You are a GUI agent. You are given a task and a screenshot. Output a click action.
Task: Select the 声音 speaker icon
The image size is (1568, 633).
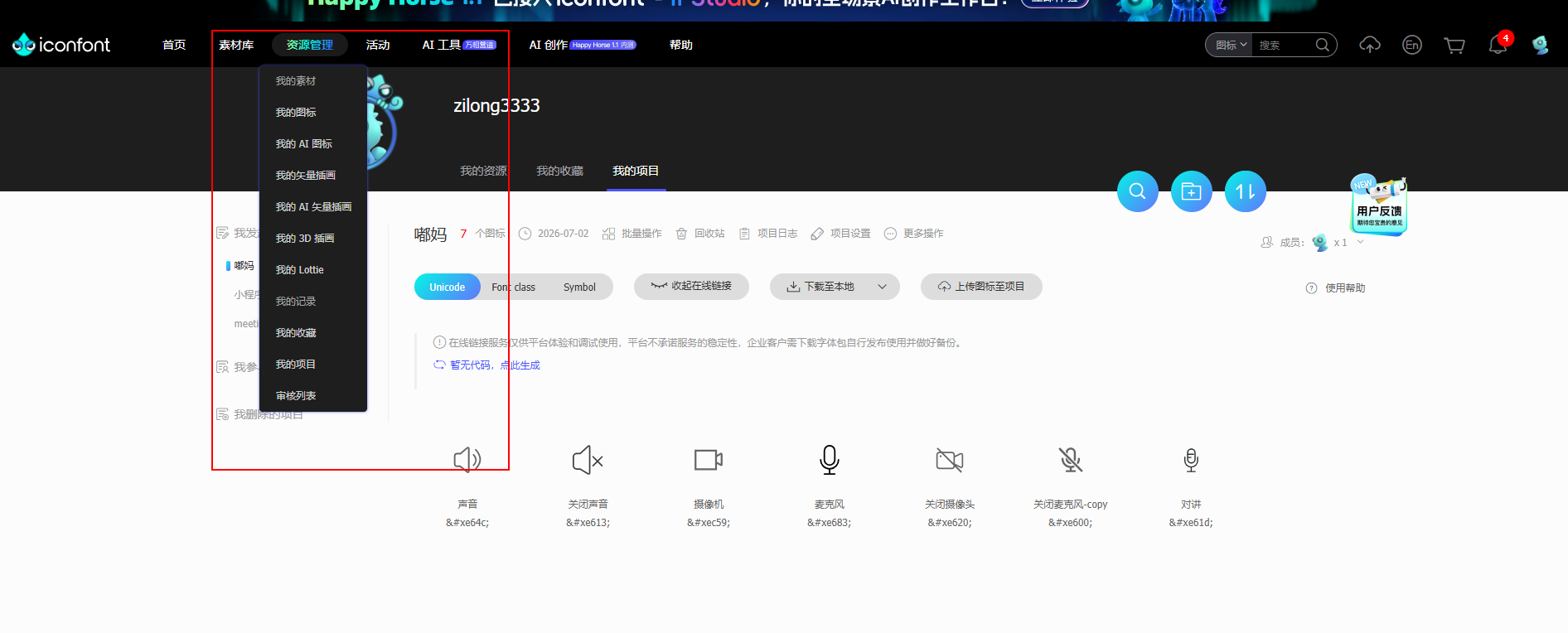click(467, 459)
